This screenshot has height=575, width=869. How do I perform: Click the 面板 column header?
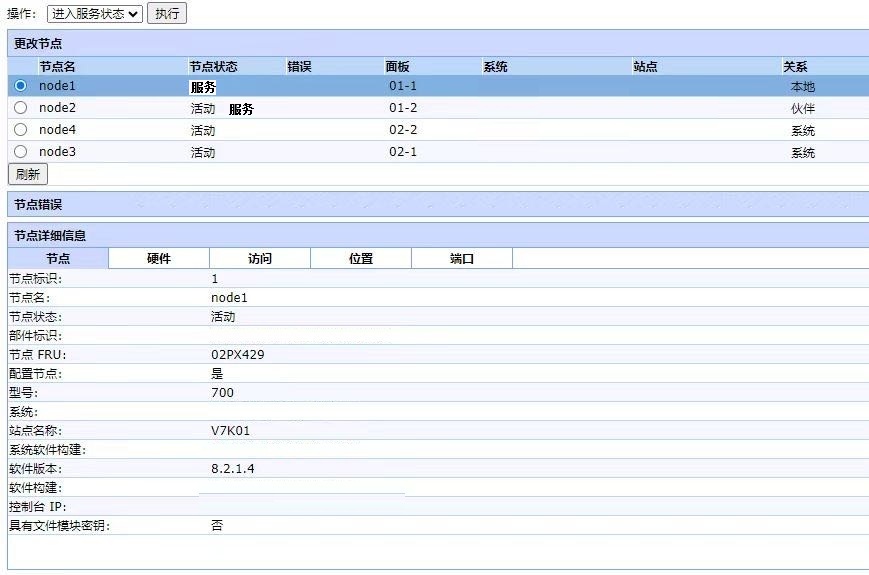pos(397,66)
